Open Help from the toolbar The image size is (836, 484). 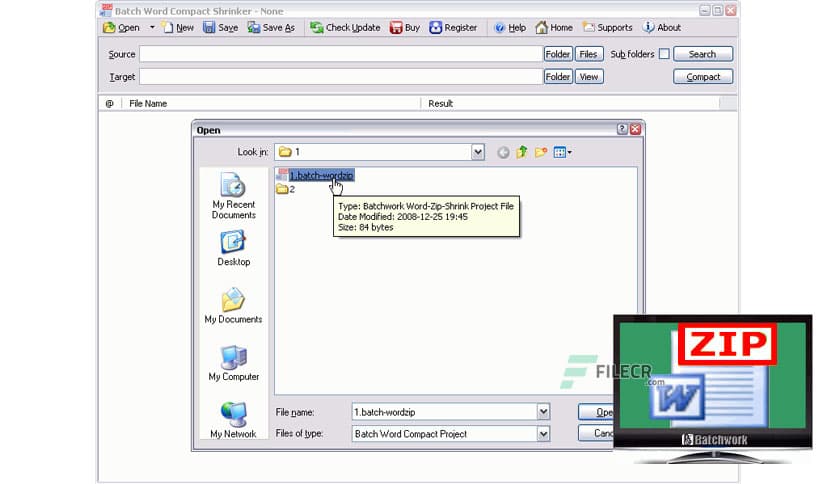pyautogui.click(x=510, y=28)
